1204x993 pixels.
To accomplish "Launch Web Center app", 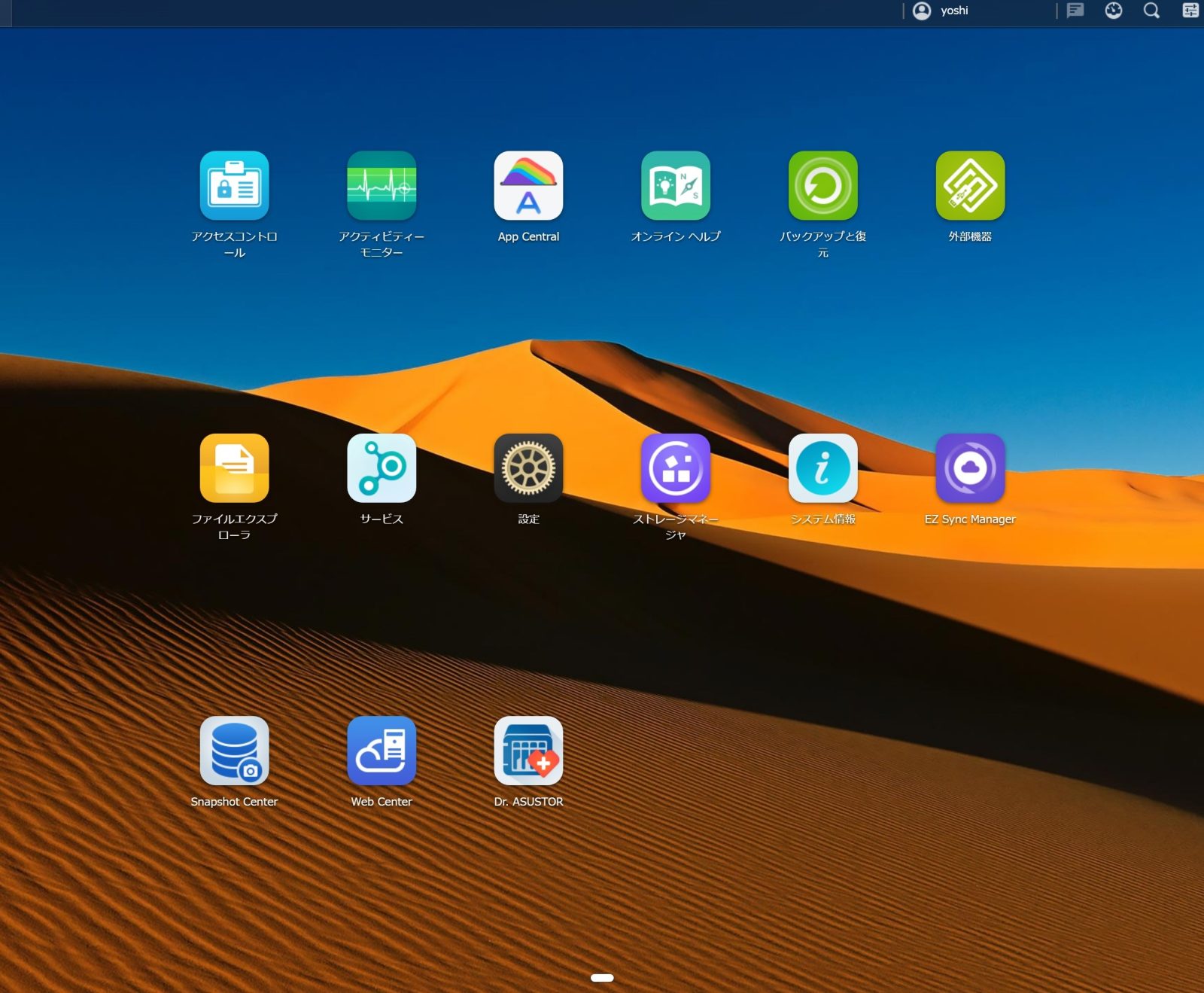I will pyautogui.click(x=382, y=751).
